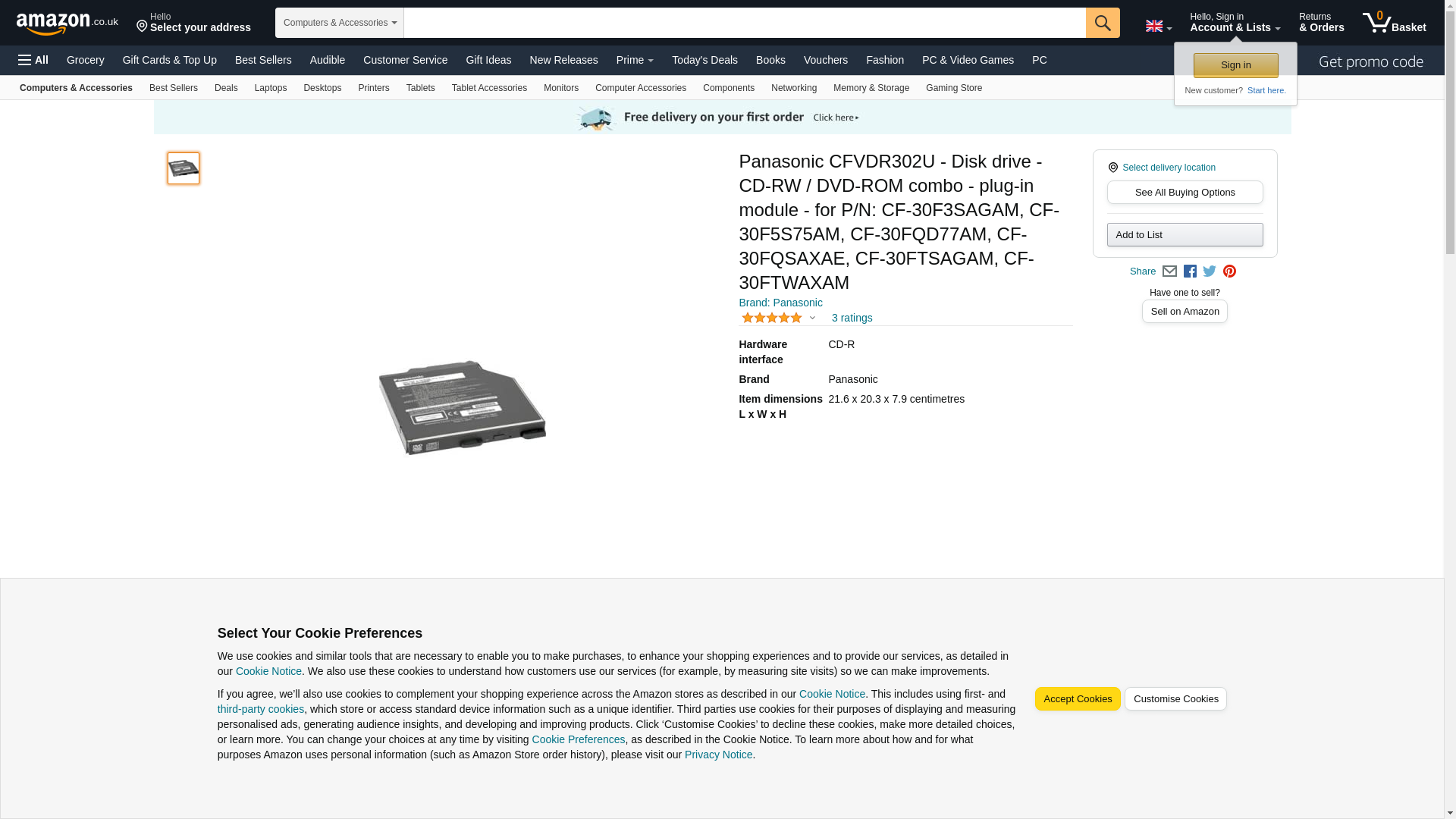Share product on Twitter icon
The height and width of the screenshot is (819, 1456).
click(x=1210, y=271)
